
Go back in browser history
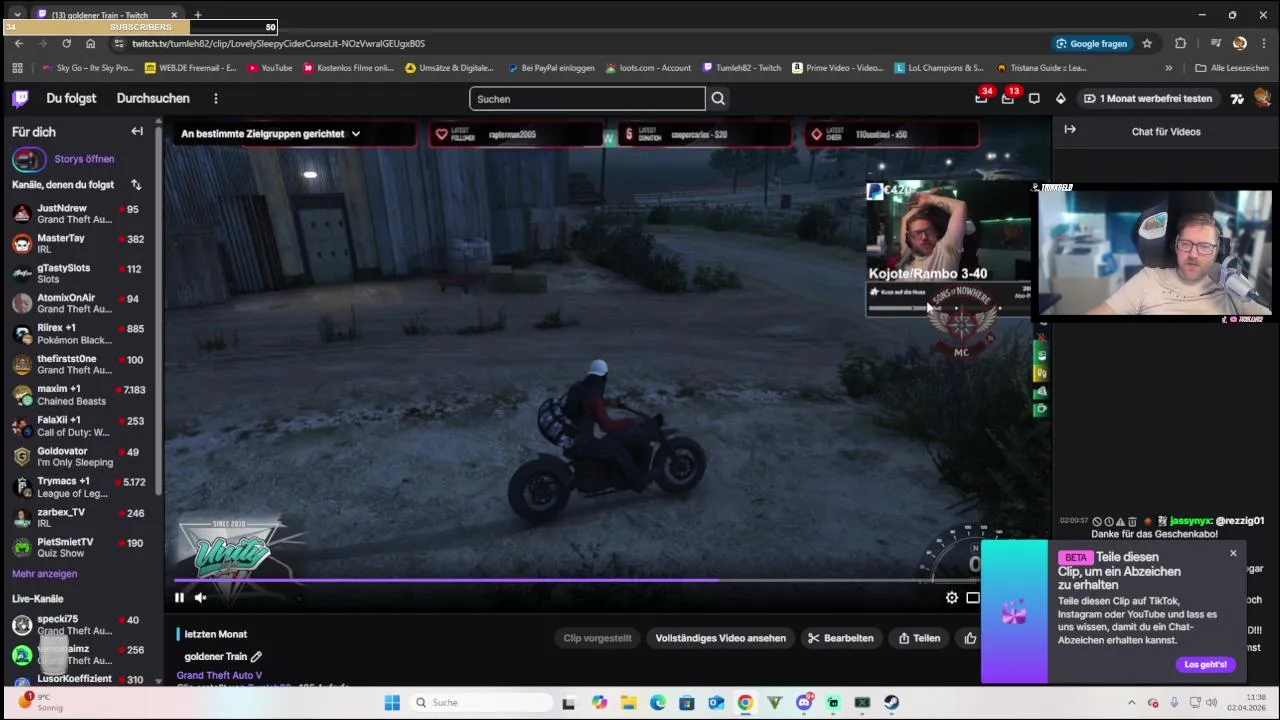pyautogui.click(x=19, y=43)
